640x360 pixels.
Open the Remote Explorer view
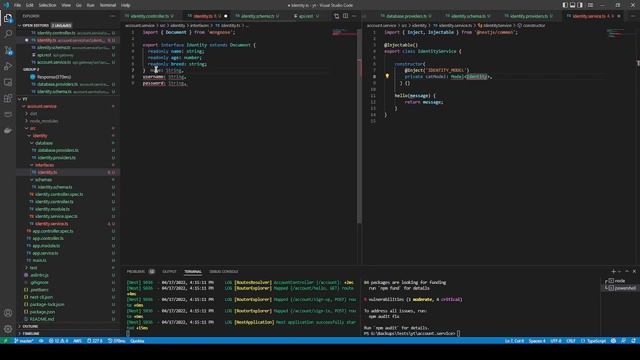8,82
